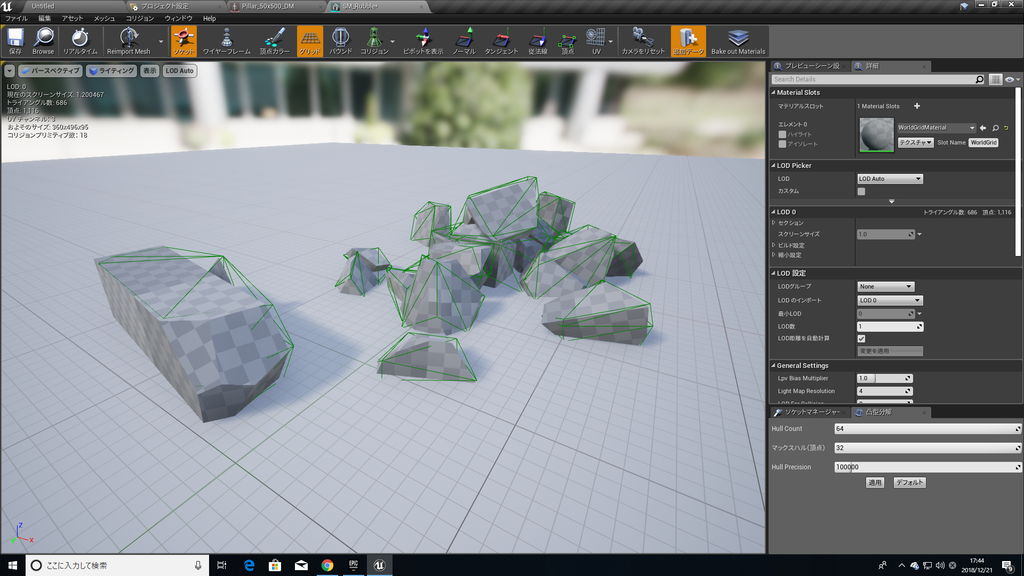This screenshot has height=576, width=1024.
Task: Open WorldGridMaterial material dropdown
Action: (x=936, y=128)
